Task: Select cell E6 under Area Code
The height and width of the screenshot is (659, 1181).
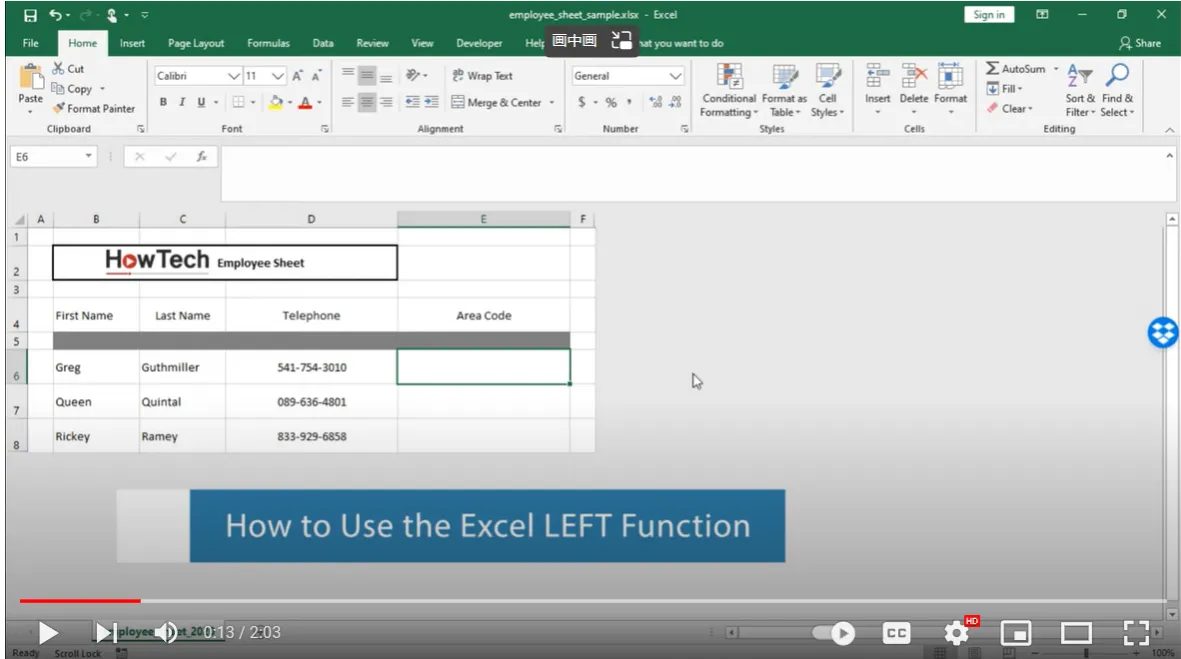Action: click(x=484, y=367)
